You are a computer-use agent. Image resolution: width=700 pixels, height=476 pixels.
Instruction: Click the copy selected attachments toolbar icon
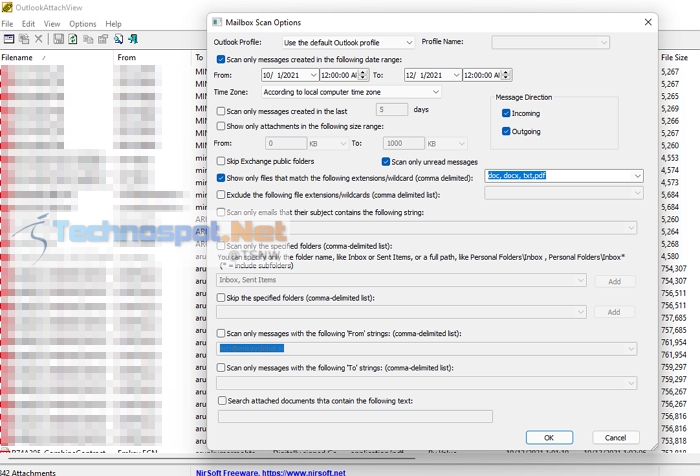click(24, 39)
